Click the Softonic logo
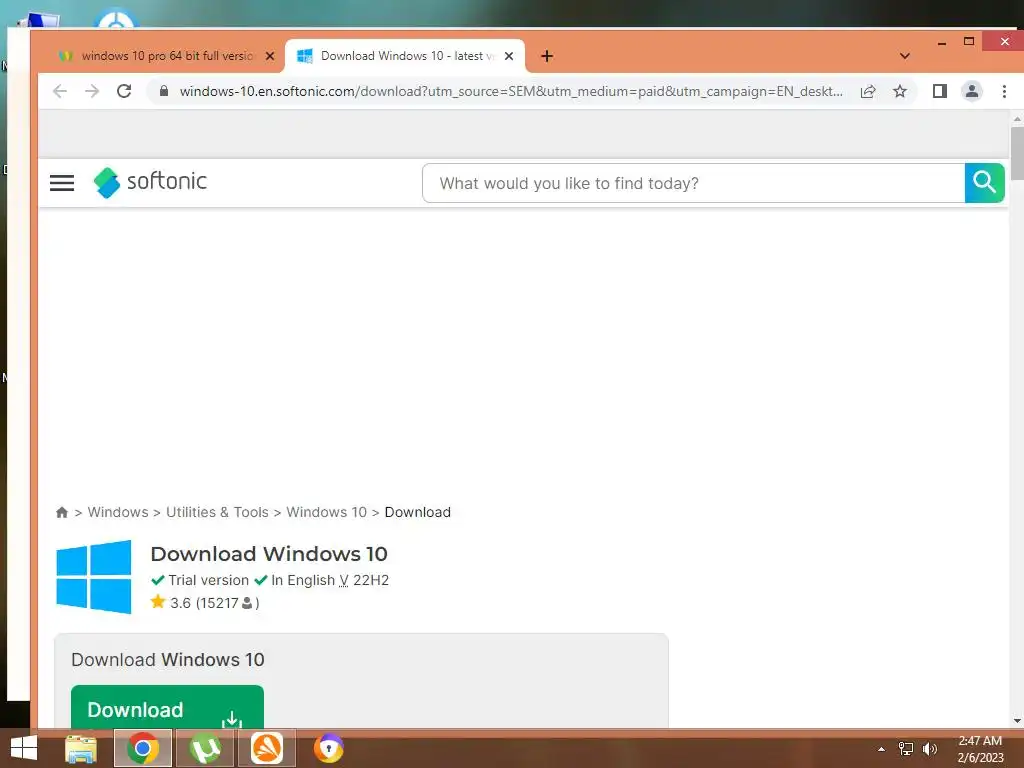 coord(150,182)
